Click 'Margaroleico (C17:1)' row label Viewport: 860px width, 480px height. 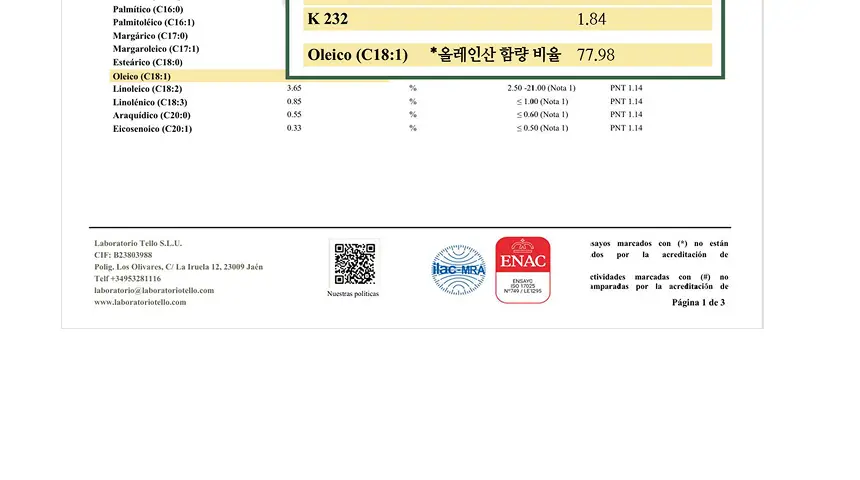[x=156, y=49]
